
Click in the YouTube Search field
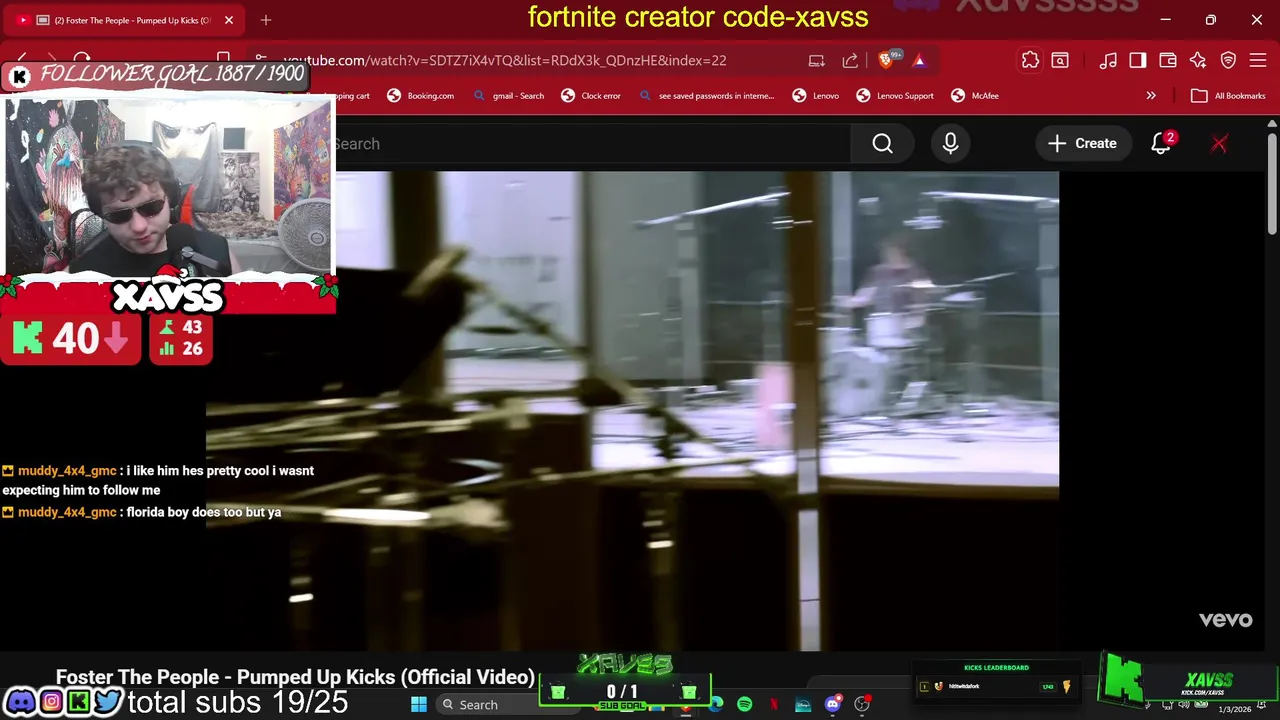pyautogui.click(x=590, y=144)
